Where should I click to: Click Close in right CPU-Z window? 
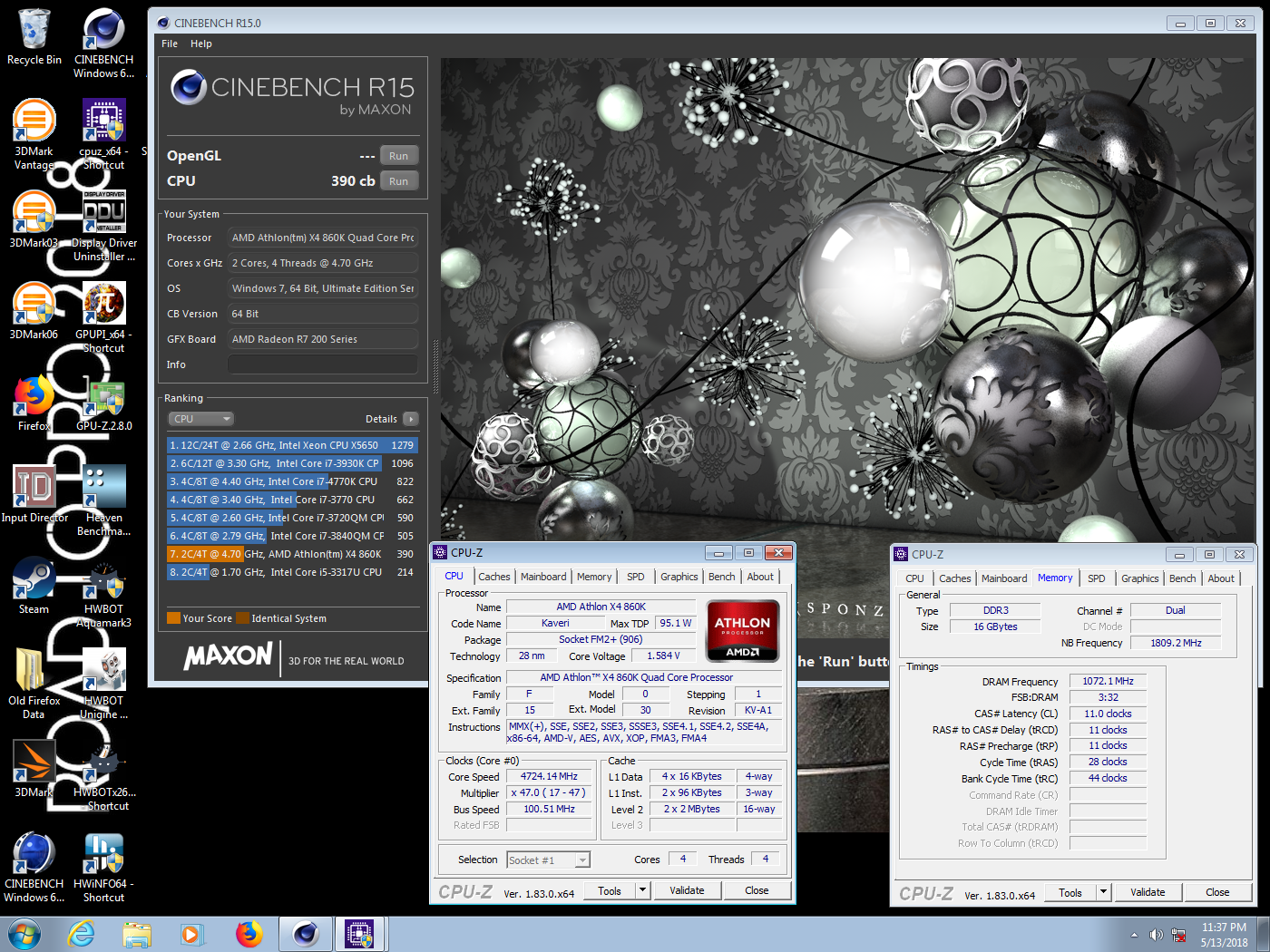click(x=1217, y=893)
